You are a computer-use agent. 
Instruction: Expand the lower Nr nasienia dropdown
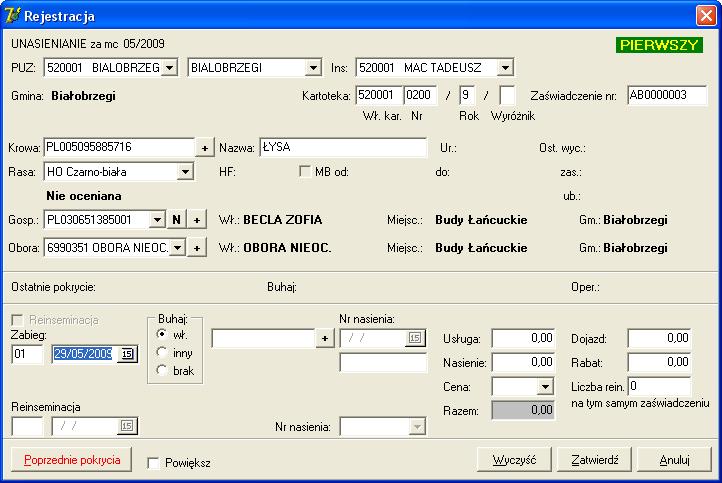point(417,427)
